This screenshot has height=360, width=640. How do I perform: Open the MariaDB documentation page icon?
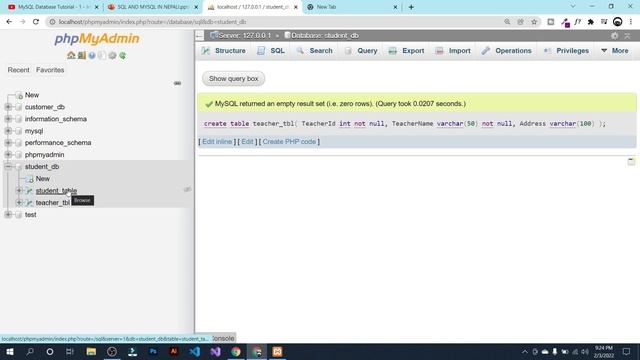(102, 55)
